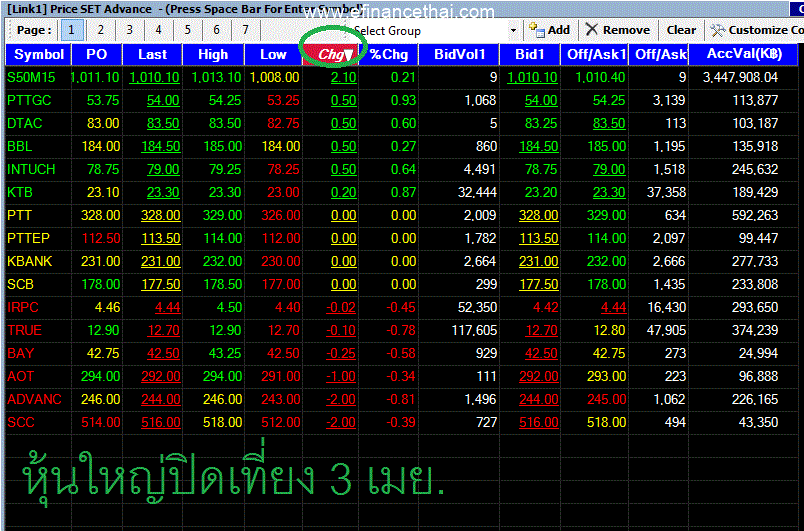The height and width of the screenshot is (531, 804).
Task: Click TRUE BidVol1 value 117,605
Action: coord(474,331)
